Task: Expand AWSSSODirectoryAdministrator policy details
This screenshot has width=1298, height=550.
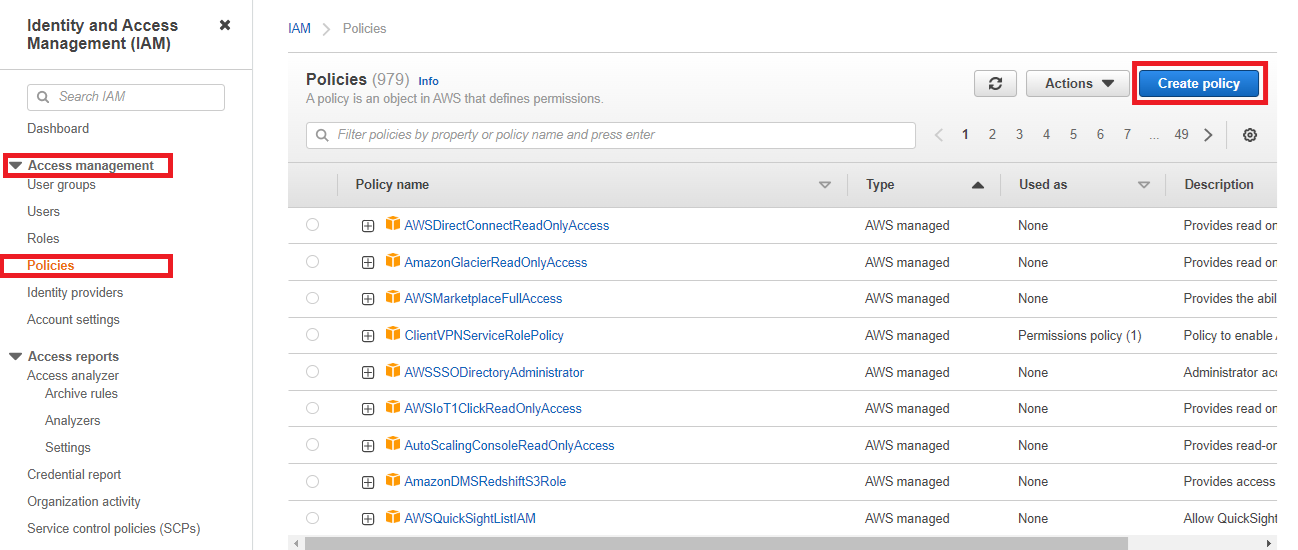Action: point(368,372)
